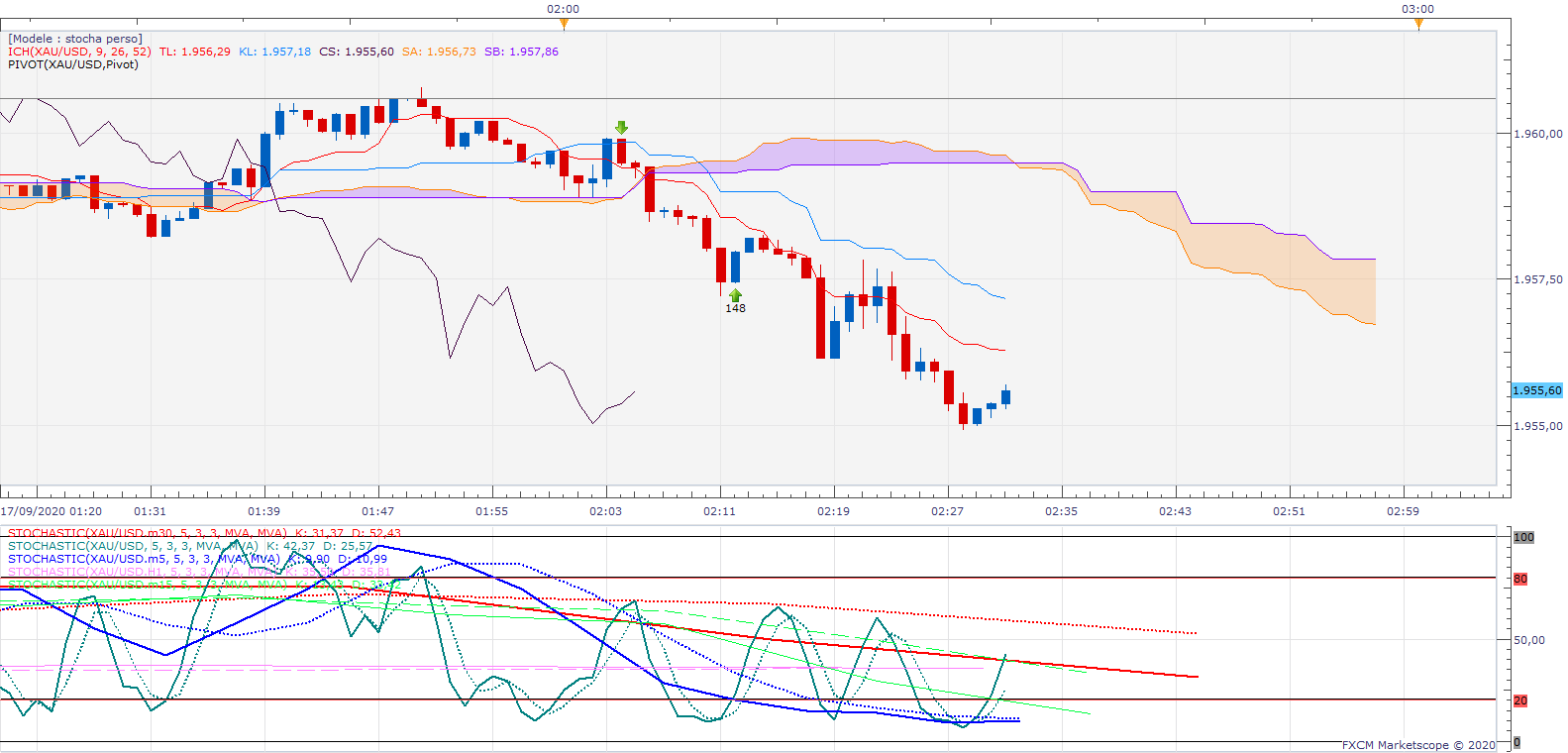Click the highlighted current price tag 1.955,60
This screenshot has height=753, width=1568.
coord(1537,390)
